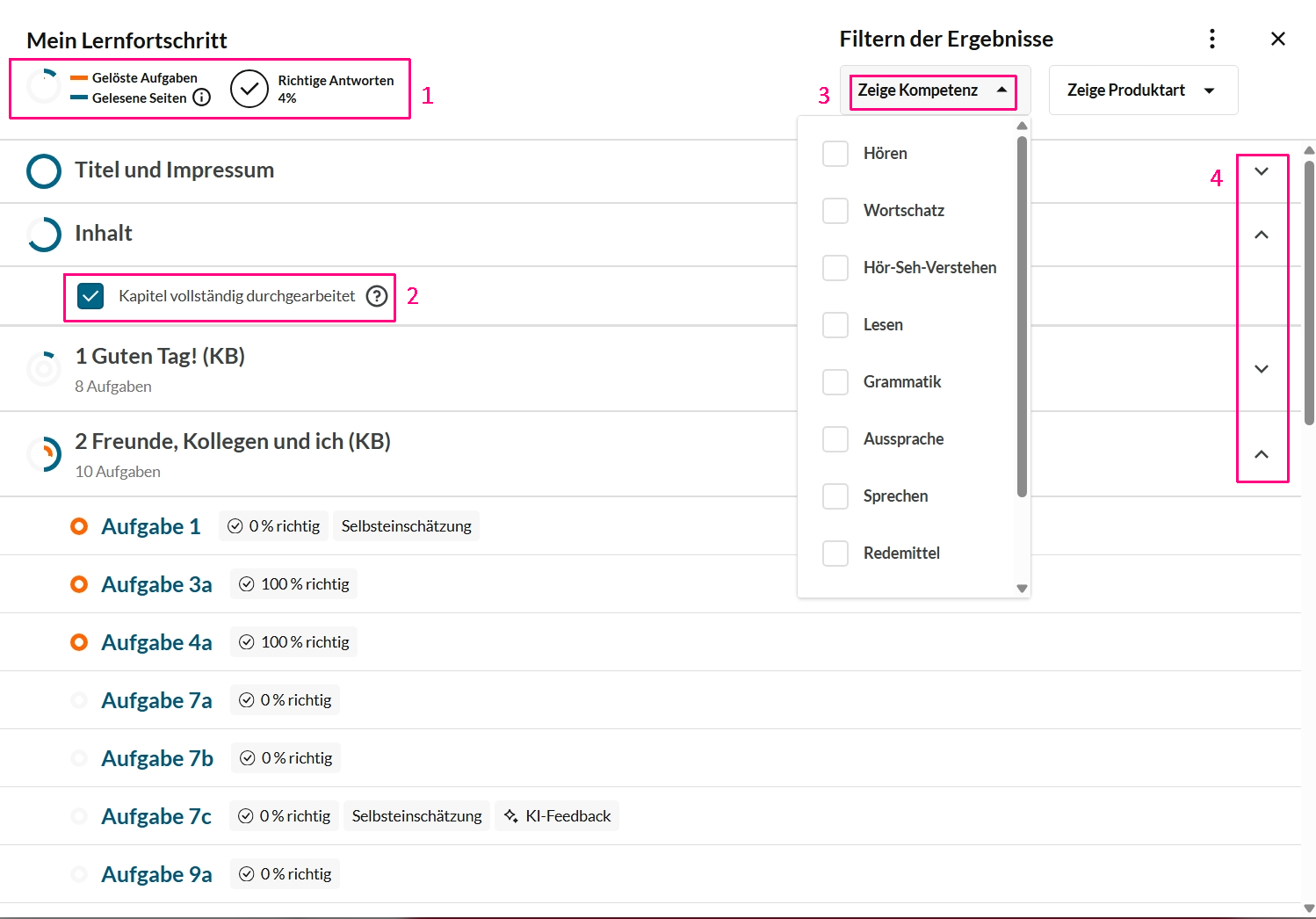The image size is (1316, 919).
Task: Click the Selbsteinschätzung tag on Aufgabe 1
Action: tap(406, 526)
